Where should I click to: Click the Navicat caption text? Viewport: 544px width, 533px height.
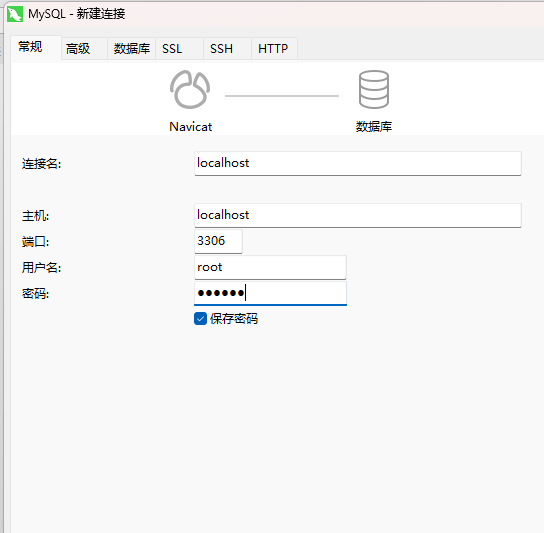190,127
